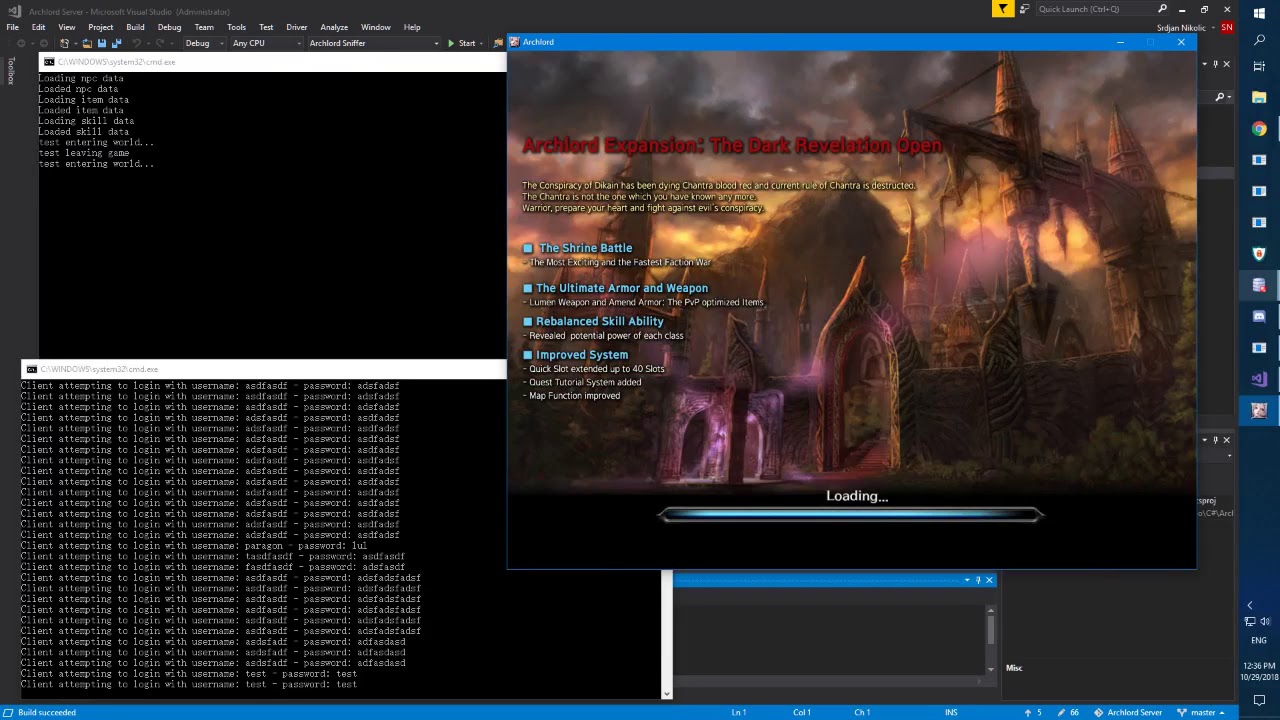Viewport: 1280px width, 720px height.
Task: Click the Improved System heading in game window
Action: [x=581, y=355]
